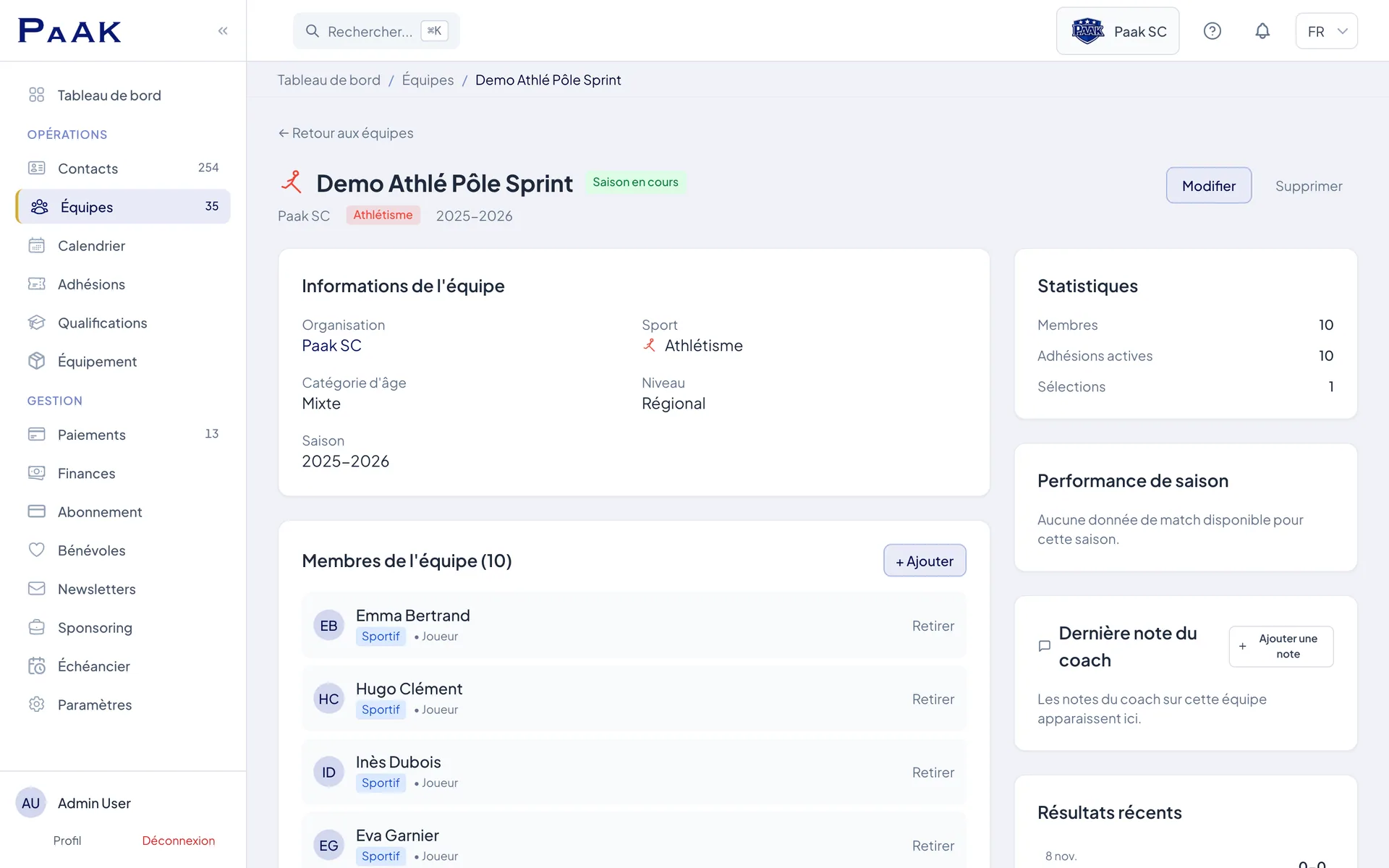Click the Équipement box icon
Viewport: 1389px width, 868px height.
[36, 361]
